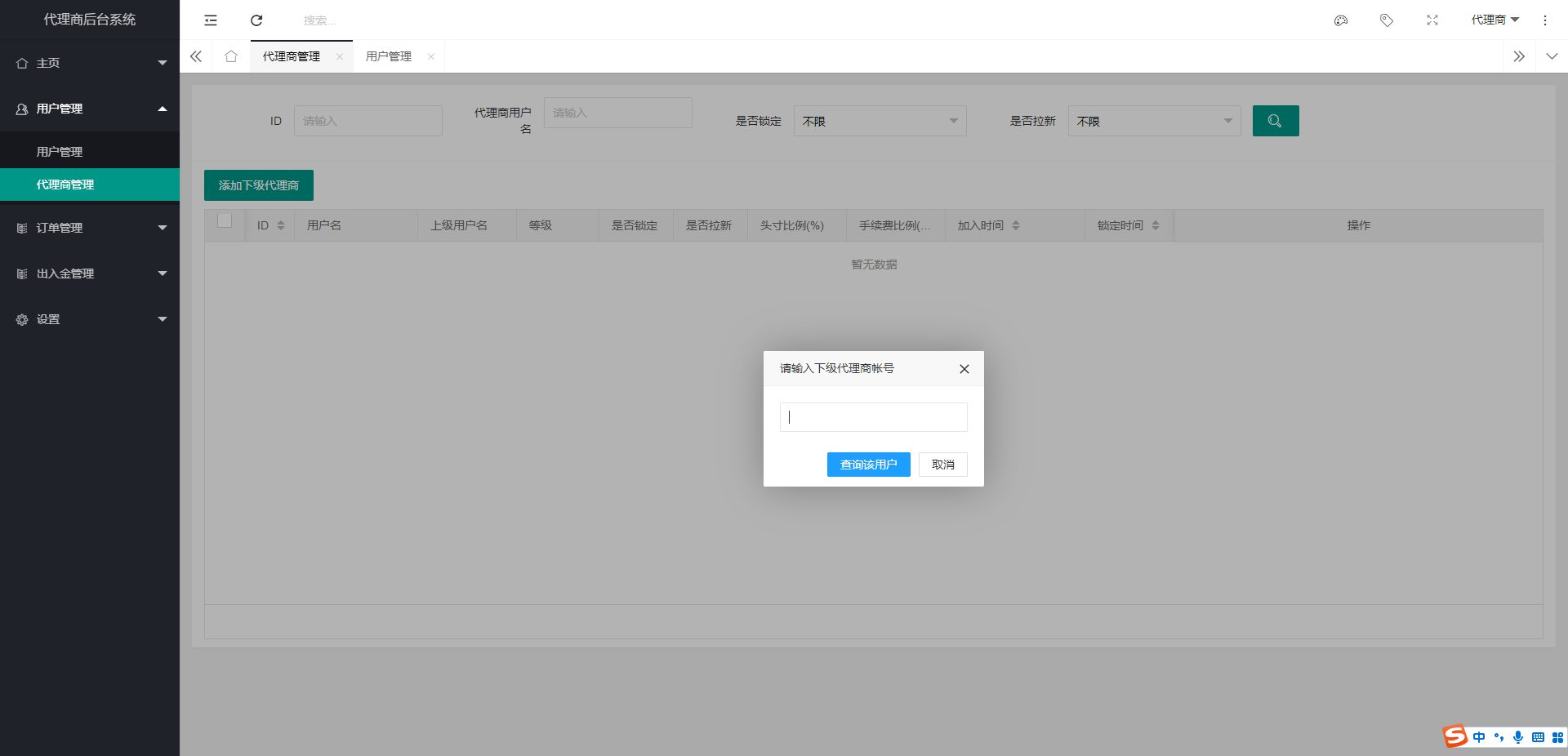The width and height of the screenshot is (1568, 756).
Task: Click the refresh icon in top bar
Action: [x=256, y=20]
